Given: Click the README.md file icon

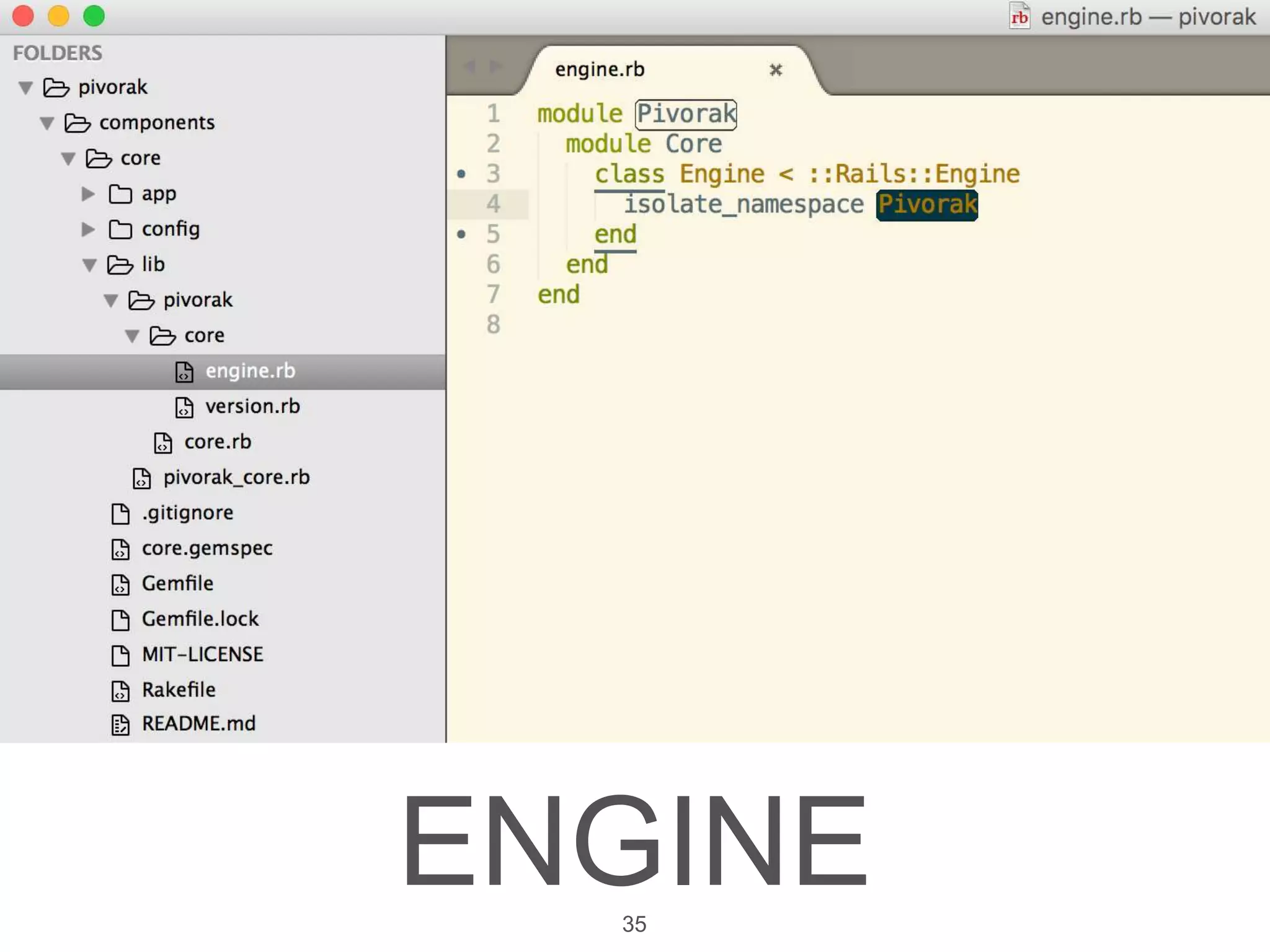Looking at the screenshot, I should coord(120,725).
